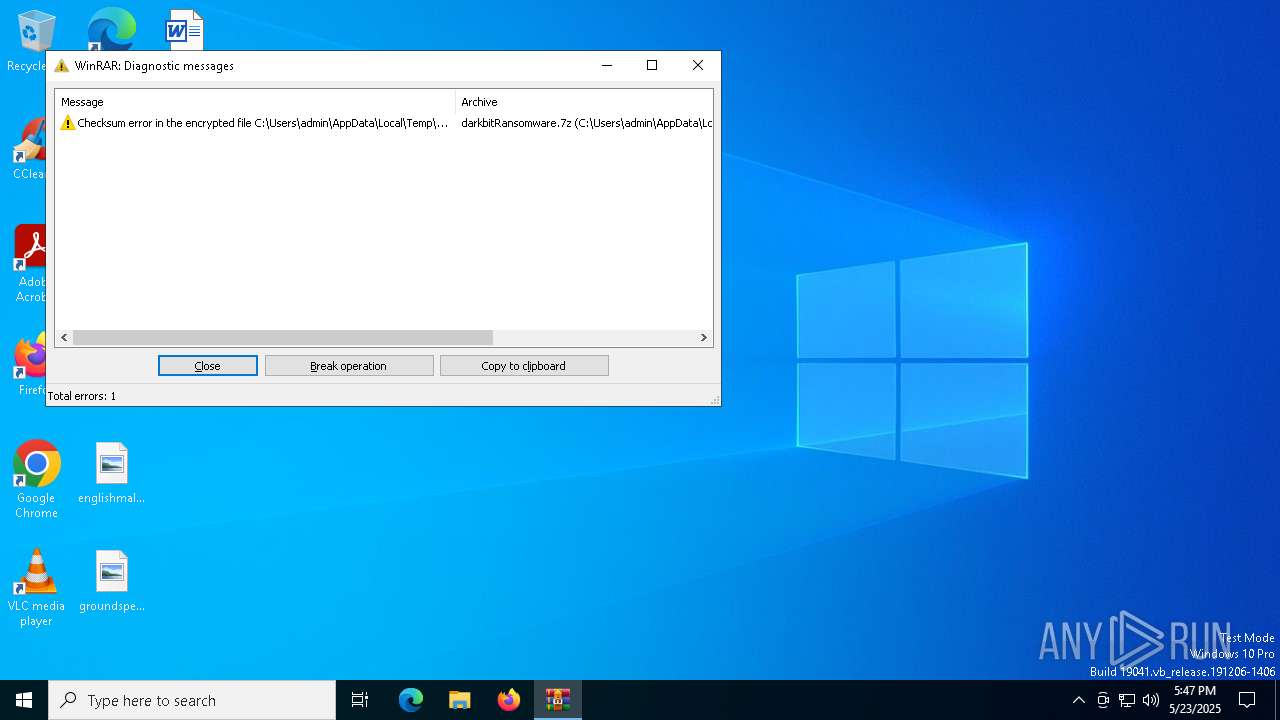Click the WinRAR taskbar icon

pos(558,700)
